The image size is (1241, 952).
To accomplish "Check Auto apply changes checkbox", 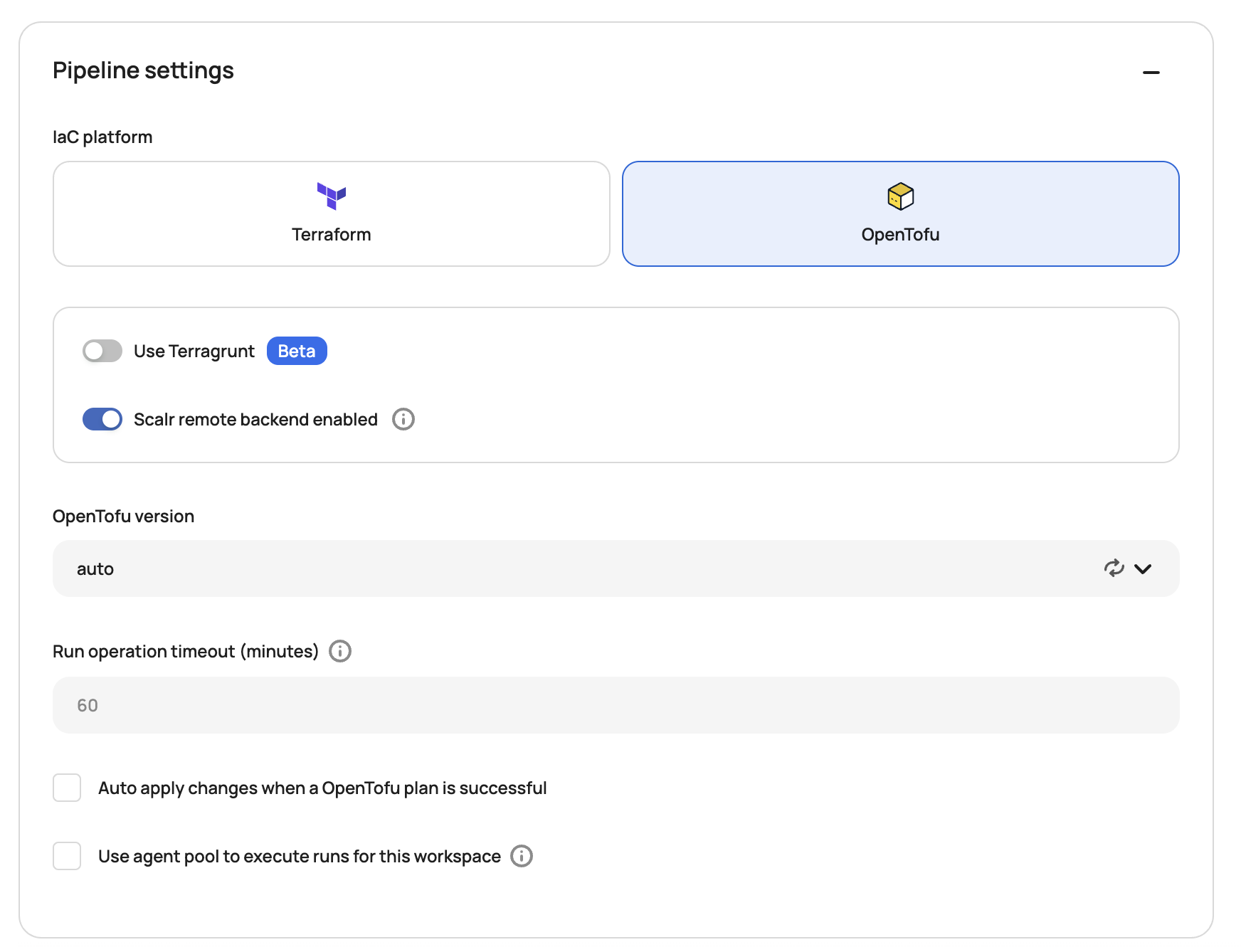I will tap(67, 788).
